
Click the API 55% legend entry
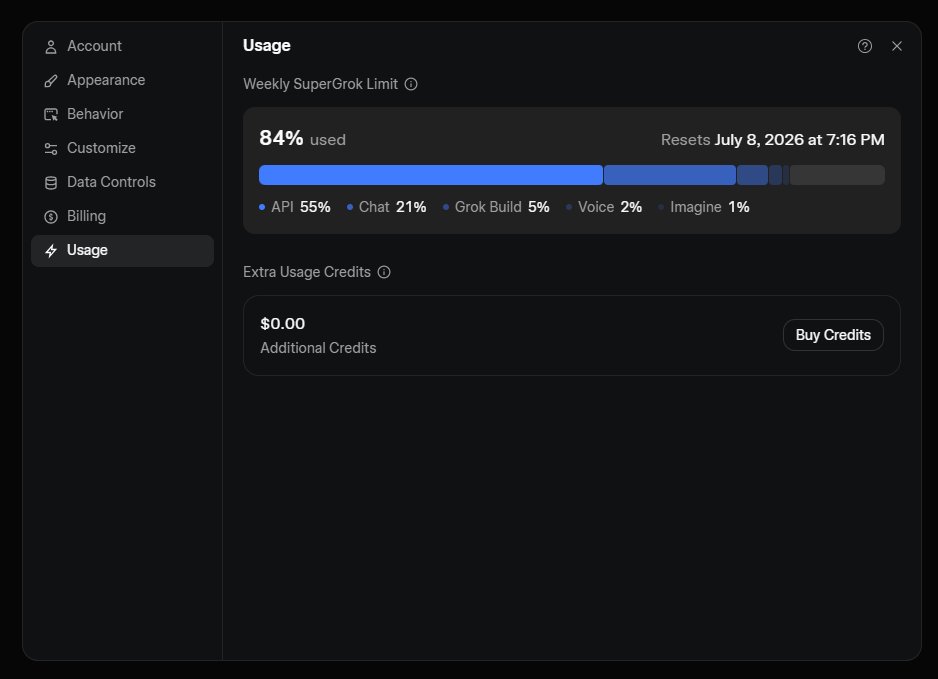[294, 207]
